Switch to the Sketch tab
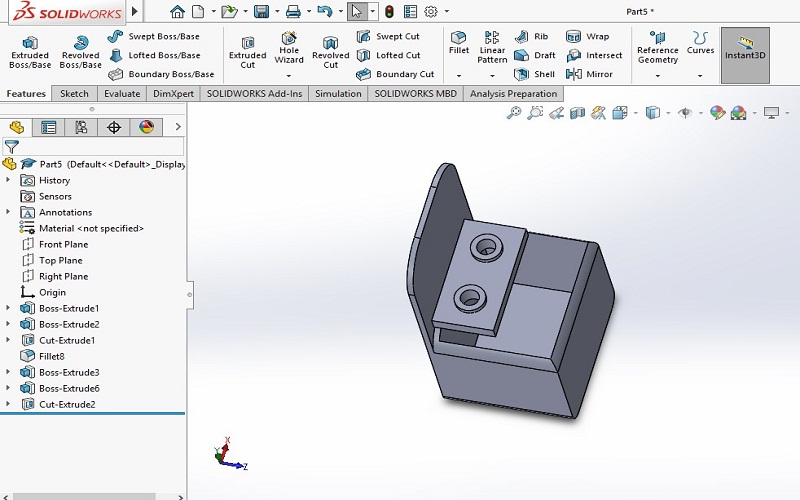This screenshot has height=500, width=800. tap(74, 93)
